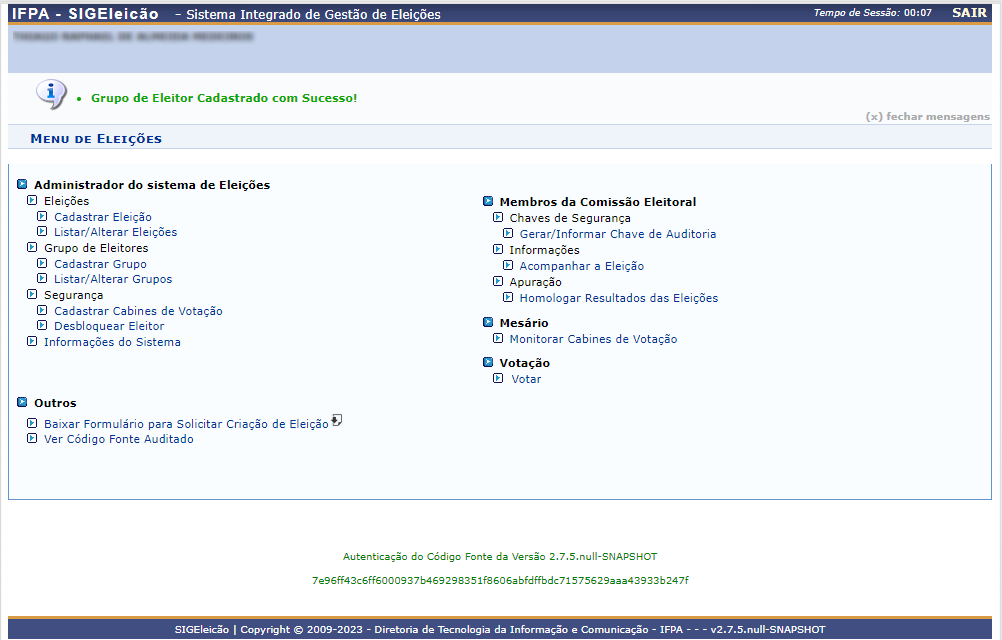
Task: Click the arrow icon beside Votar
Action: point(498,378)
